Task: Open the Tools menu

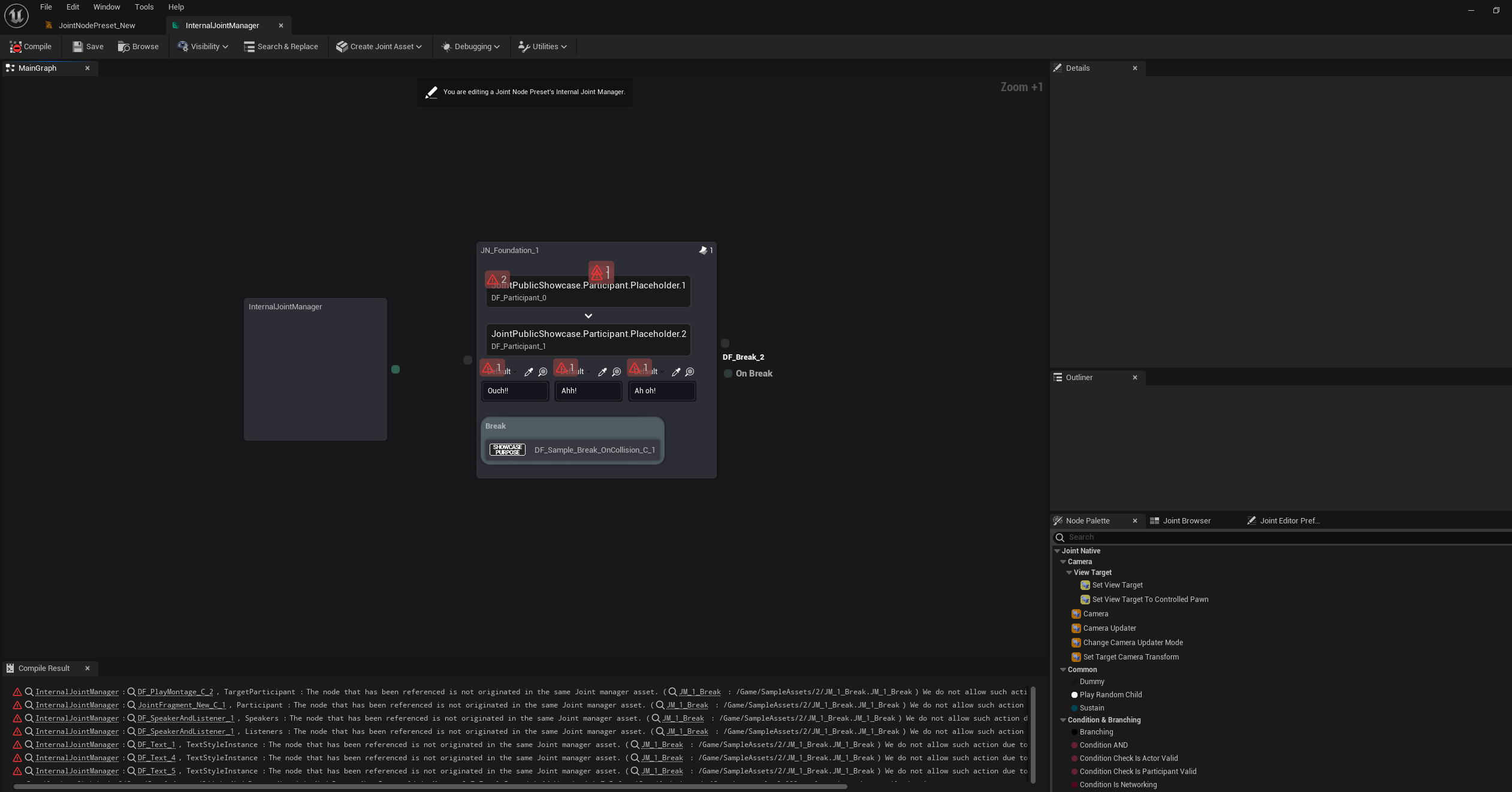Action: (x=144, y=7)
